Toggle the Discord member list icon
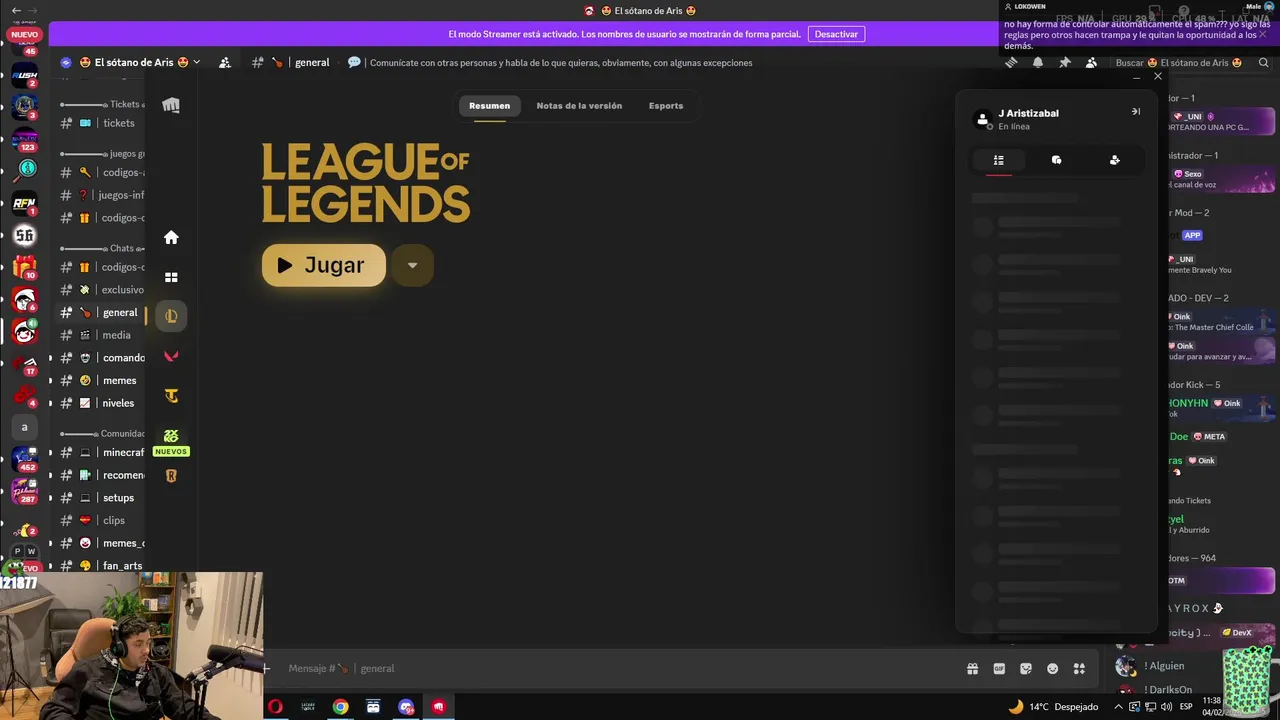Screen dimensions: 1280x720 (x=1091, y=62)
